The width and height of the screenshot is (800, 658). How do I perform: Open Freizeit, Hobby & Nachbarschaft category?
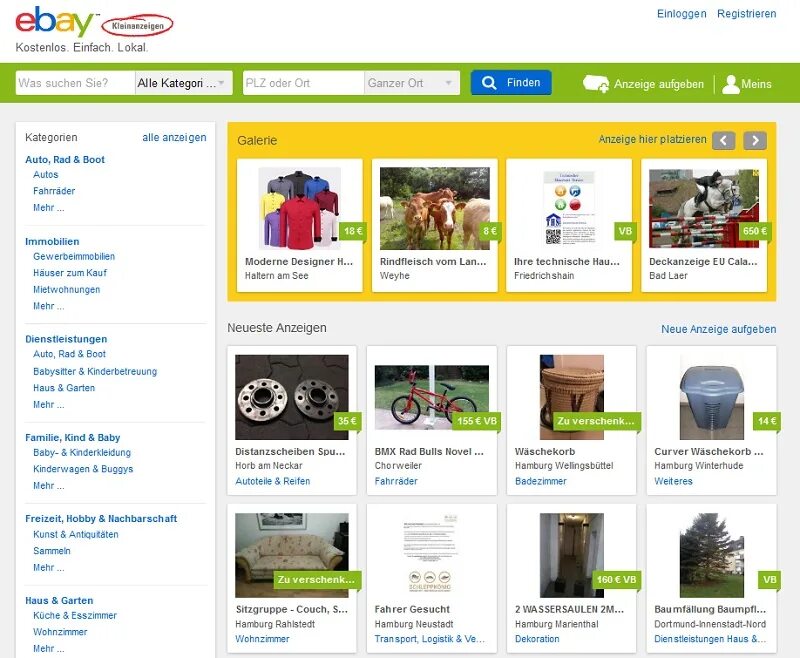pyautogui.click(x=101, y=519)
